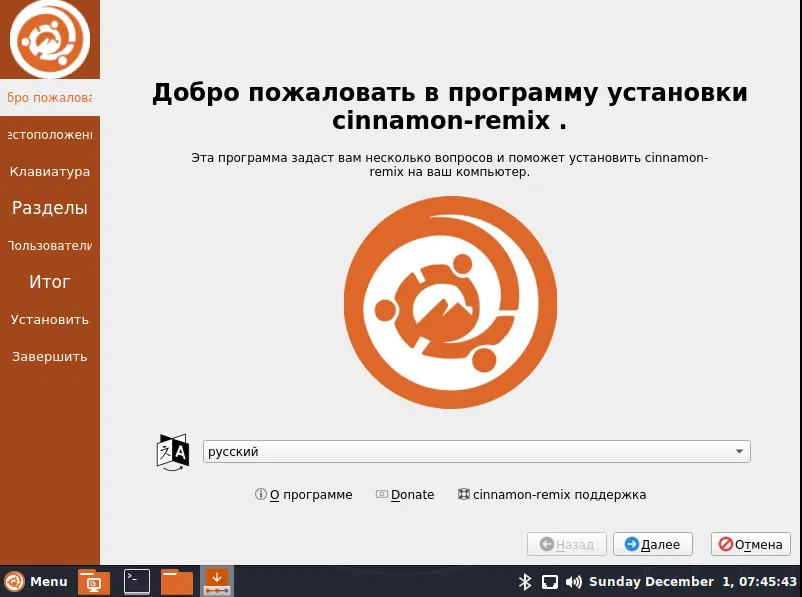Screen dimensions: 802x597
Task: Click the installer description paragraph
Action: 450,165
